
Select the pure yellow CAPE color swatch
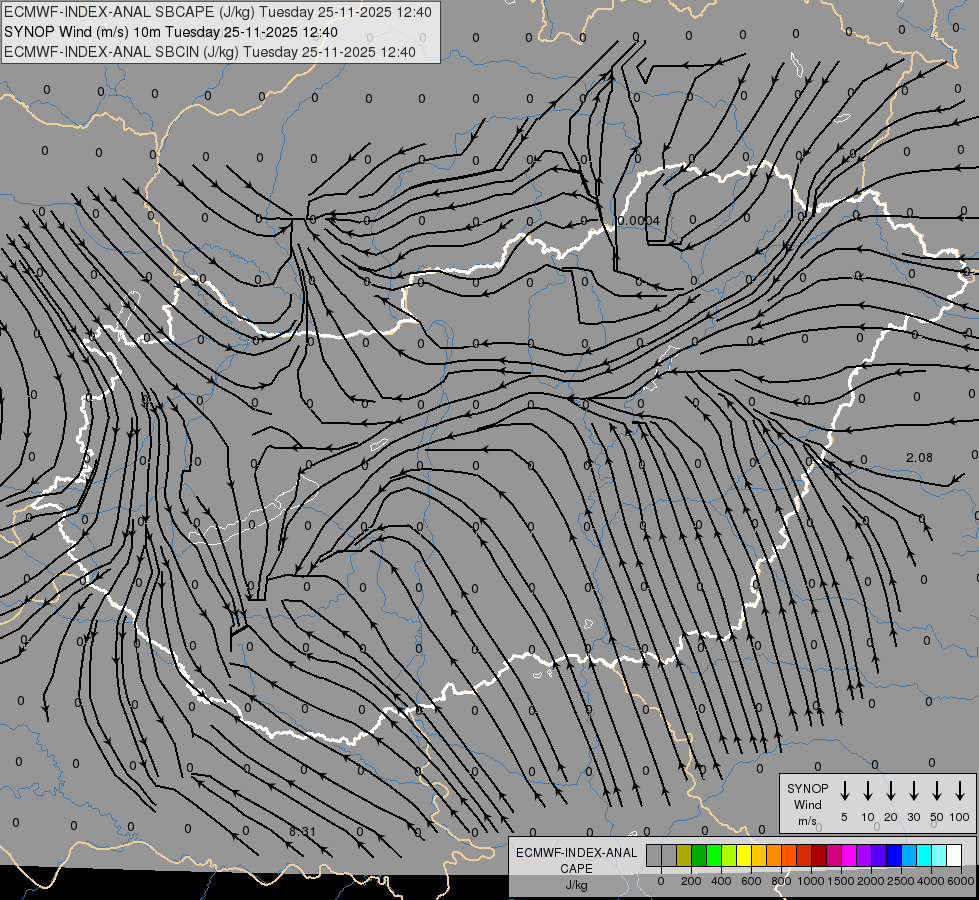[744, 855]
